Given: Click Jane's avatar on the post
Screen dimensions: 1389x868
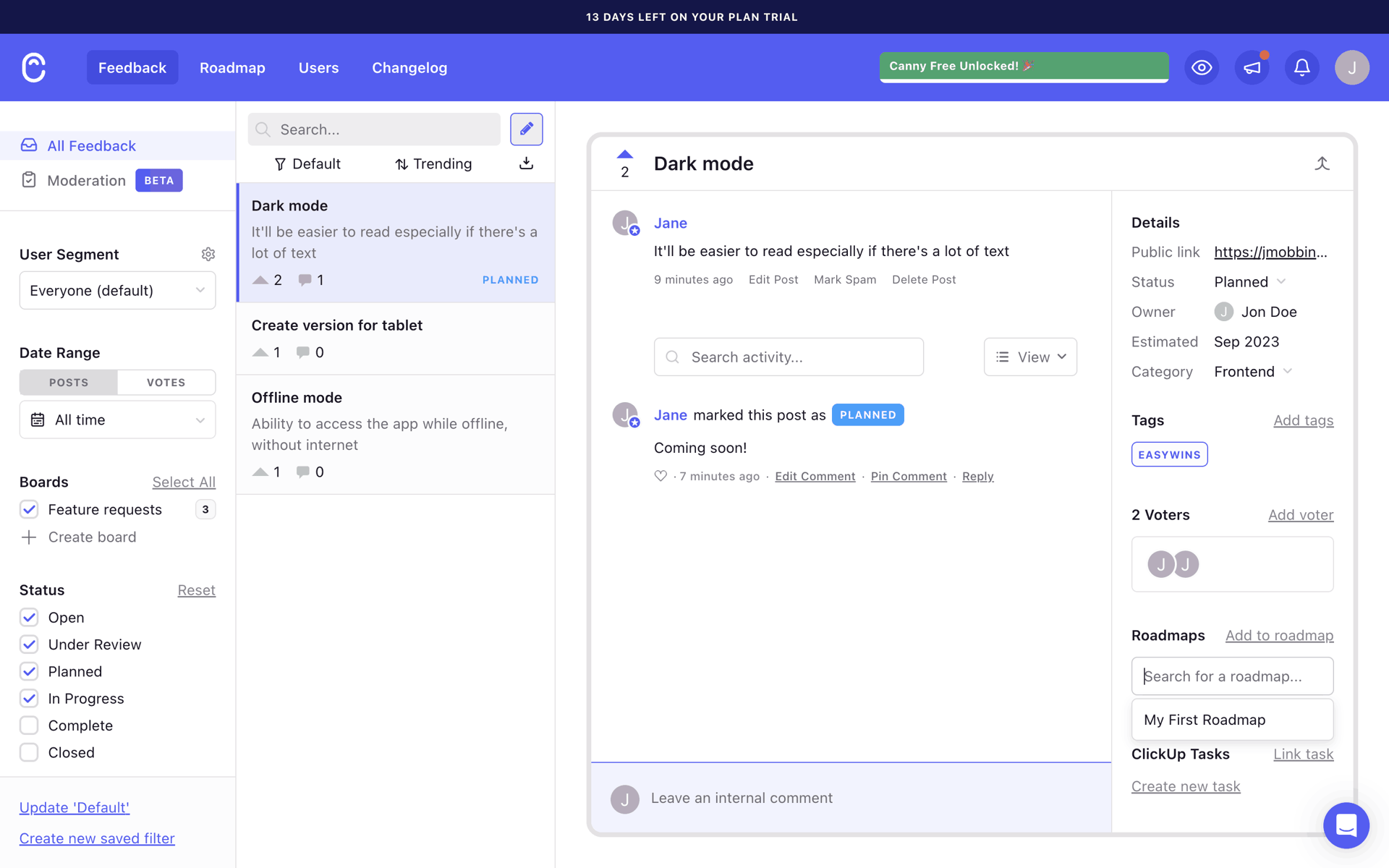Looking at the screenshot, I should (x=625, y=223).
